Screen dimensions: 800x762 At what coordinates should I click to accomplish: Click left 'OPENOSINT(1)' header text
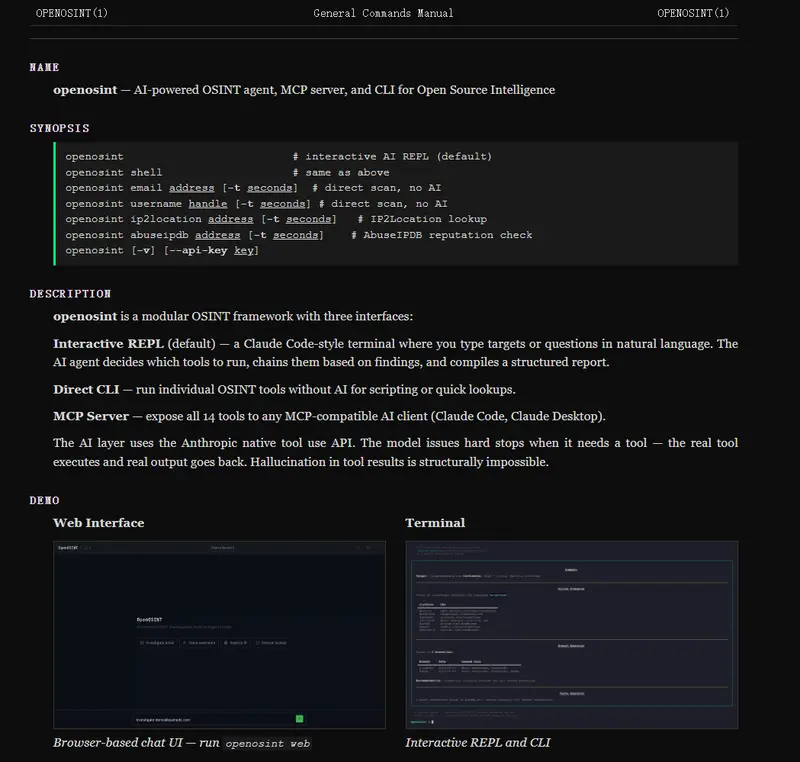click(x=71, y=13)
